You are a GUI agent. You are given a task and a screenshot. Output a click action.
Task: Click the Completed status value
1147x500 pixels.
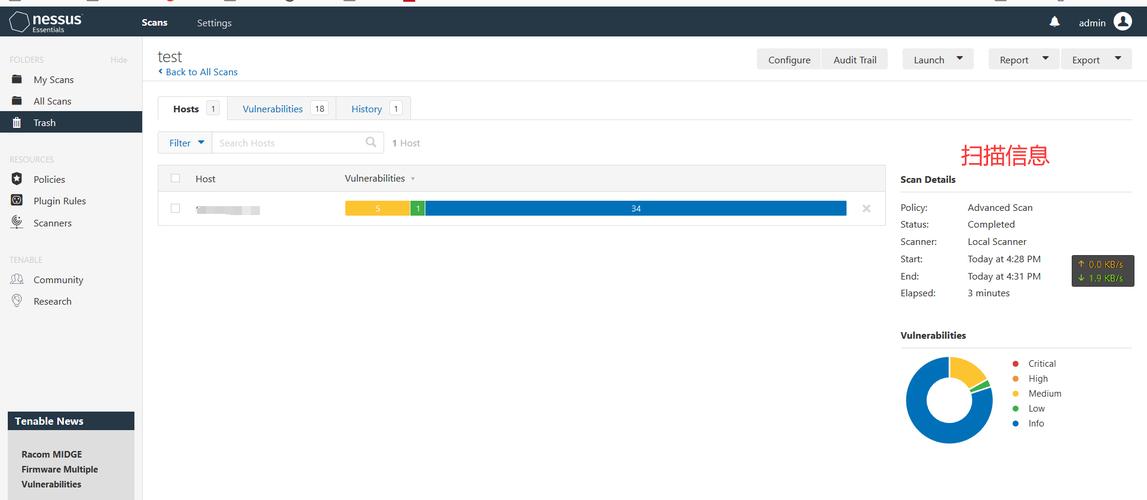tap(991, 224)
